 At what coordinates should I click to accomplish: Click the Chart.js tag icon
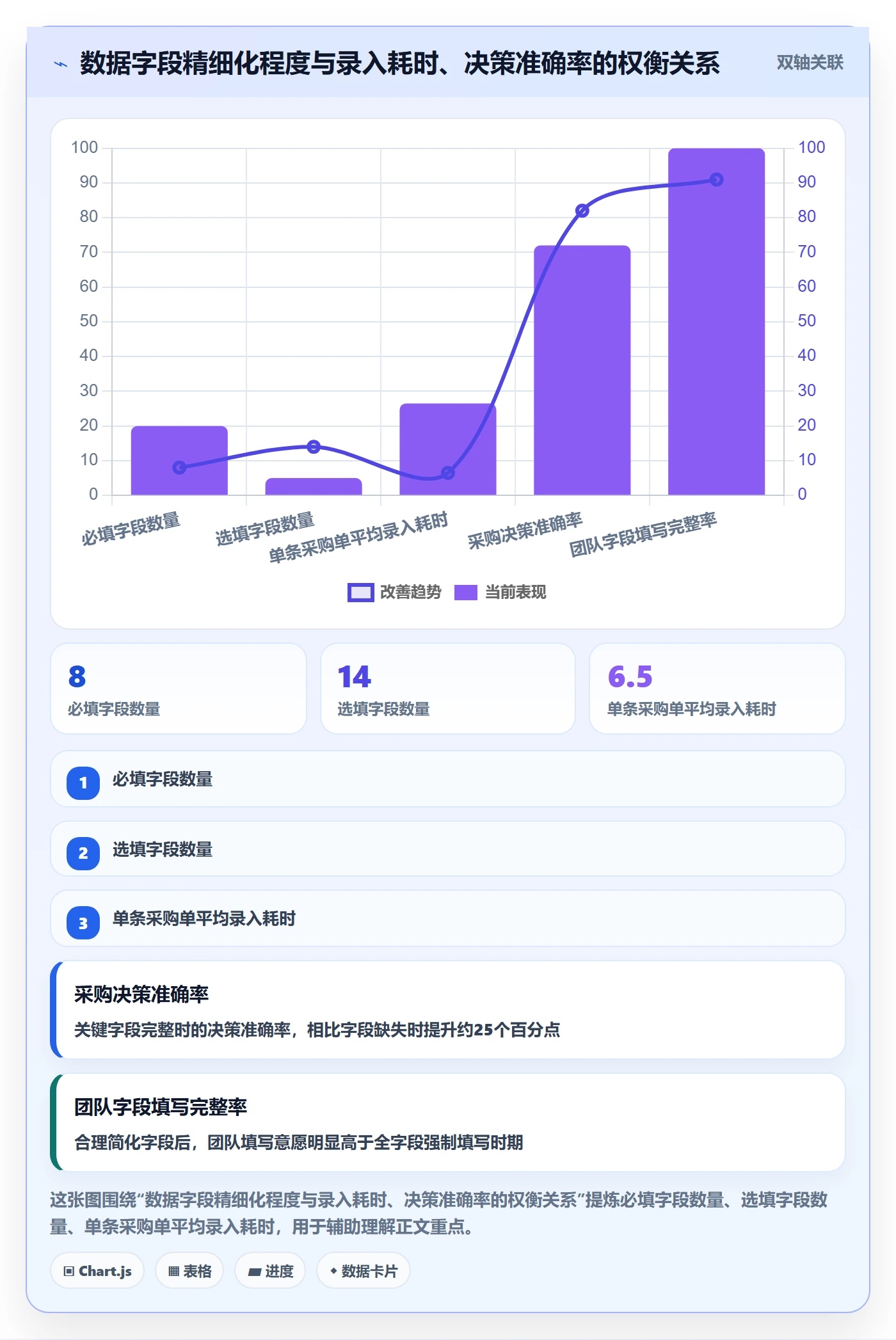click(x=69, y=1272)
